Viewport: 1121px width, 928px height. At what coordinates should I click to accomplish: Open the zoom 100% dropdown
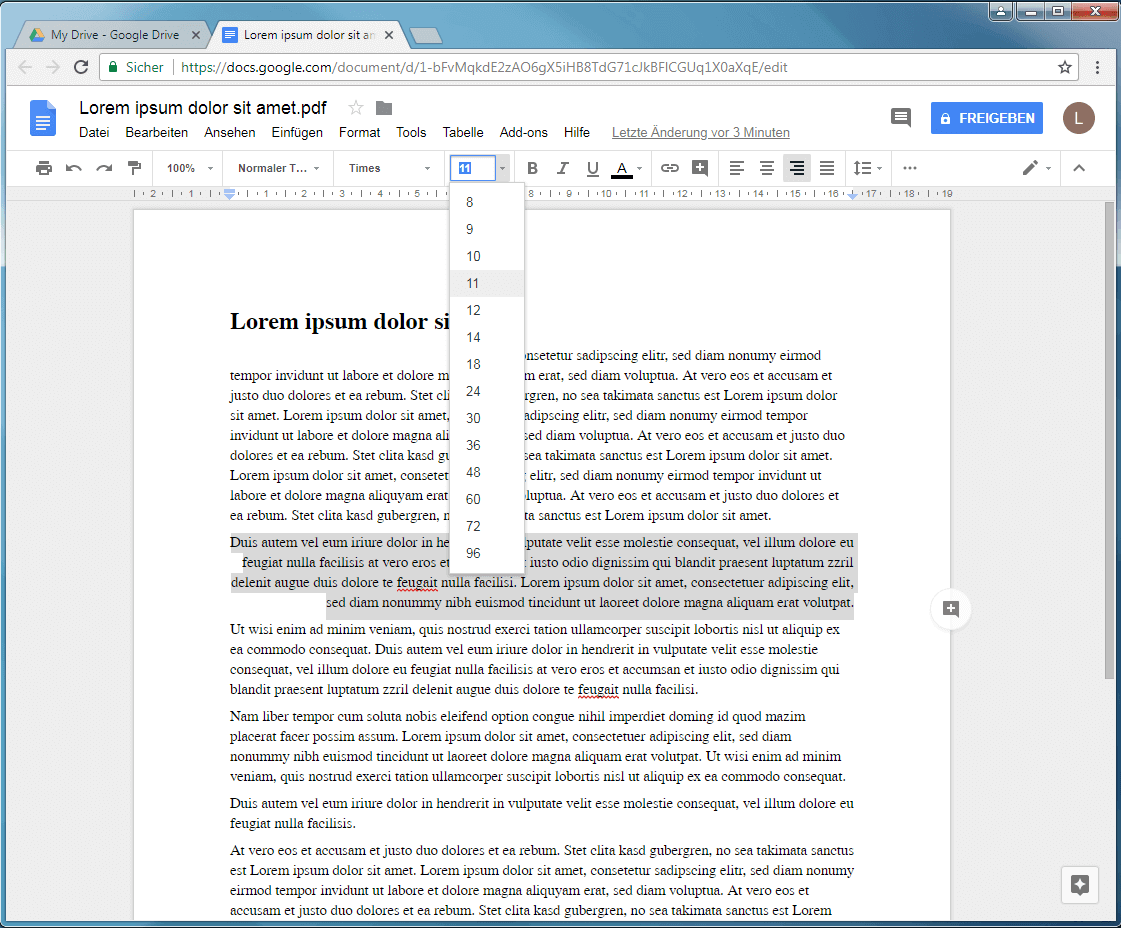189,168
